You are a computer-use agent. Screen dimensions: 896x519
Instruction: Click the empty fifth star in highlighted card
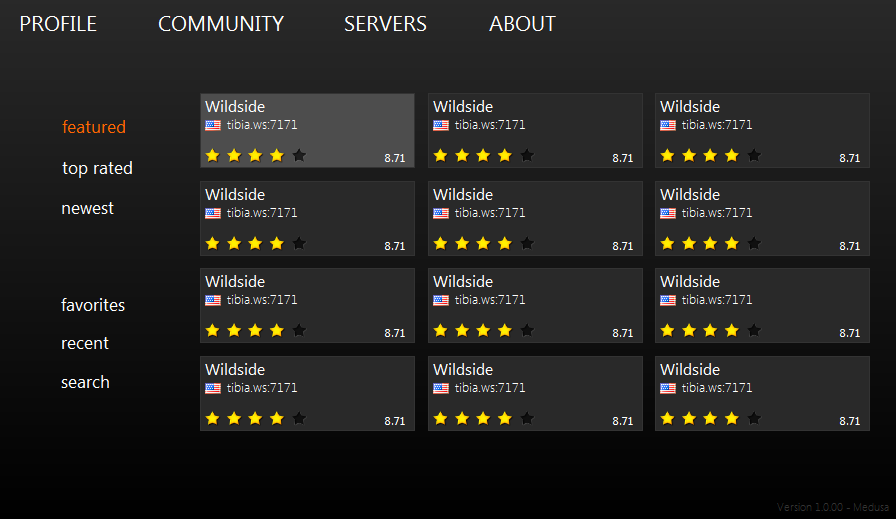pyautogui.click(x=299, y=155)
